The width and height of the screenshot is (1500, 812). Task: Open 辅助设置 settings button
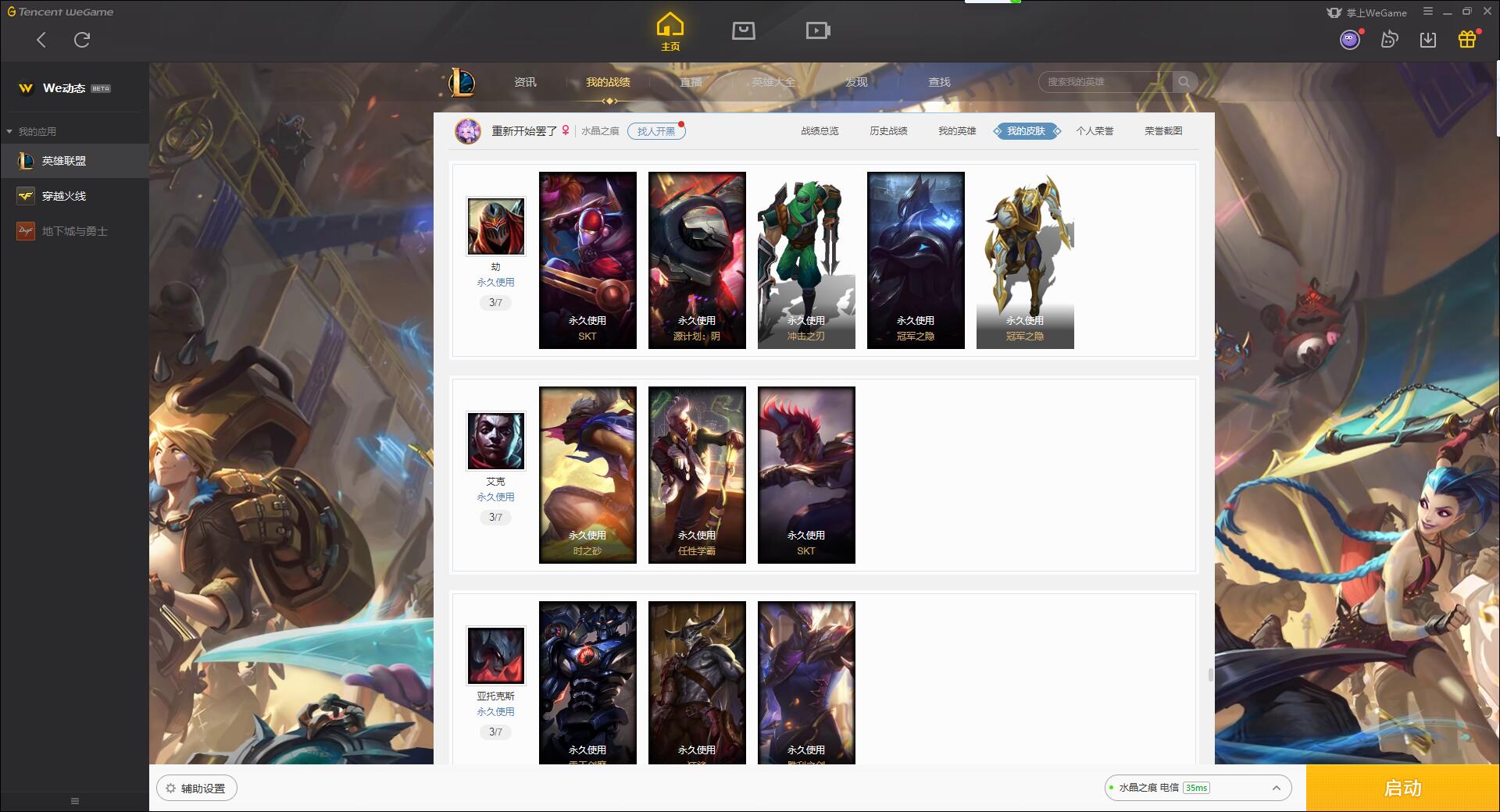[197, 789]
